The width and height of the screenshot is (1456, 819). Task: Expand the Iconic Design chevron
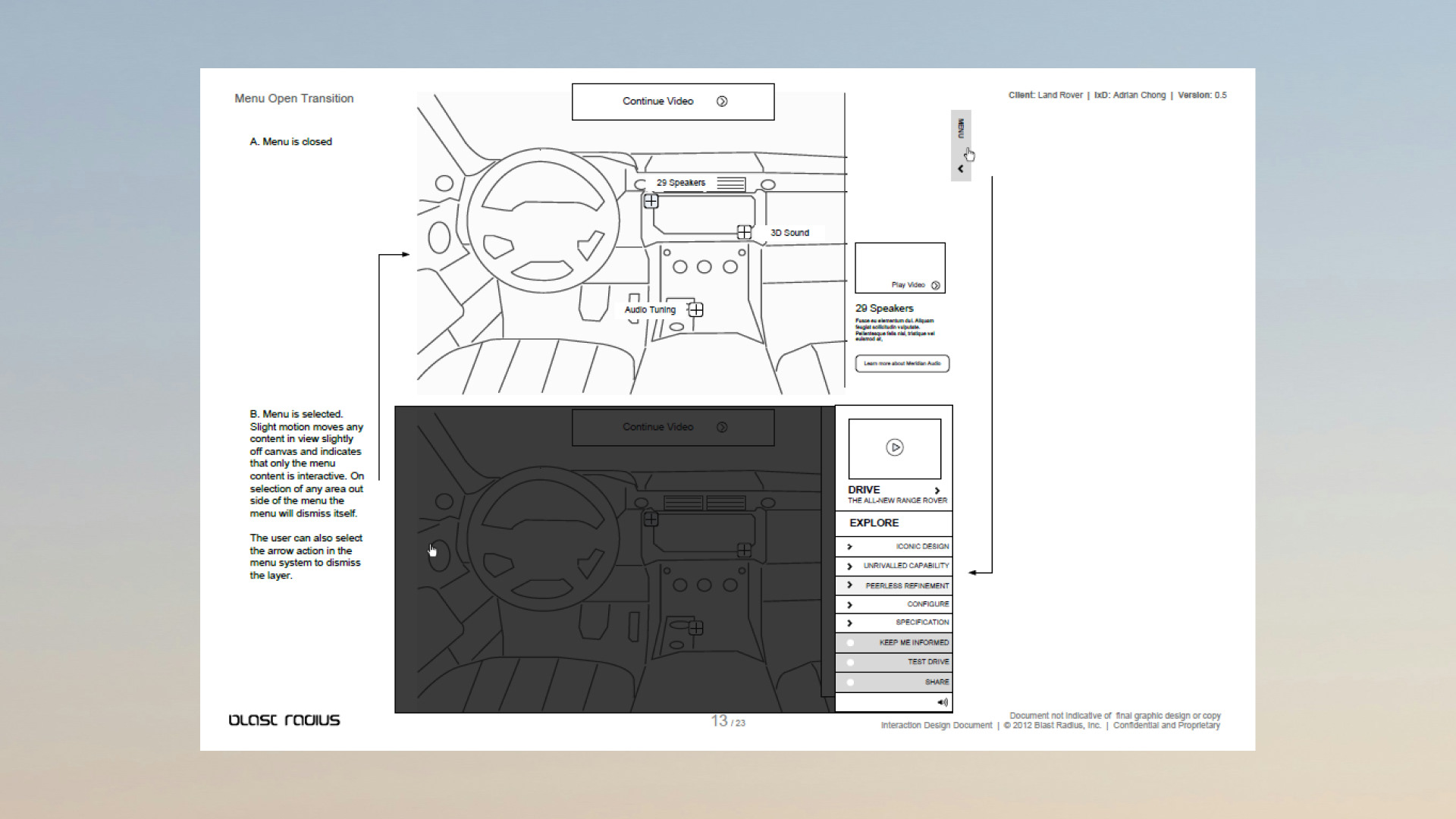pyautogui.click(x=850, y=547)
